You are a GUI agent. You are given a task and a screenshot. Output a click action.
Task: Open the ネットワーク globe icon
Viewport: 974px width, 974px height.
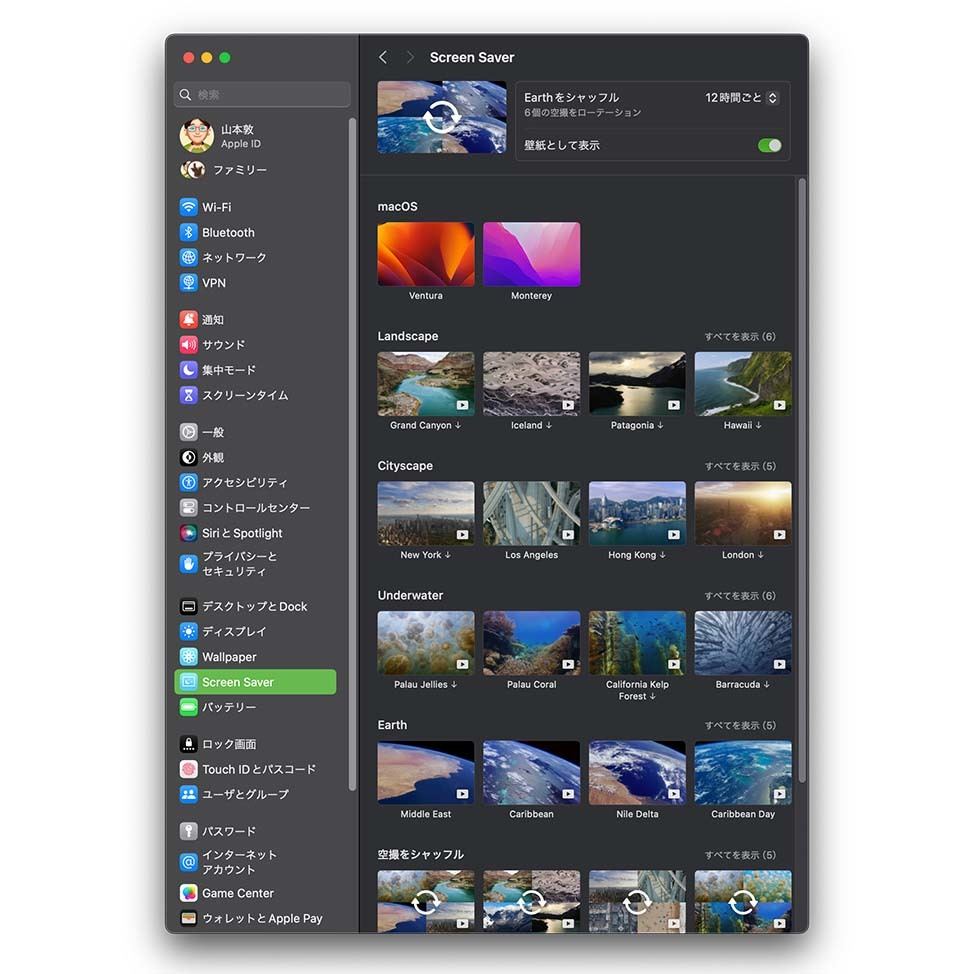pos(188,257)
